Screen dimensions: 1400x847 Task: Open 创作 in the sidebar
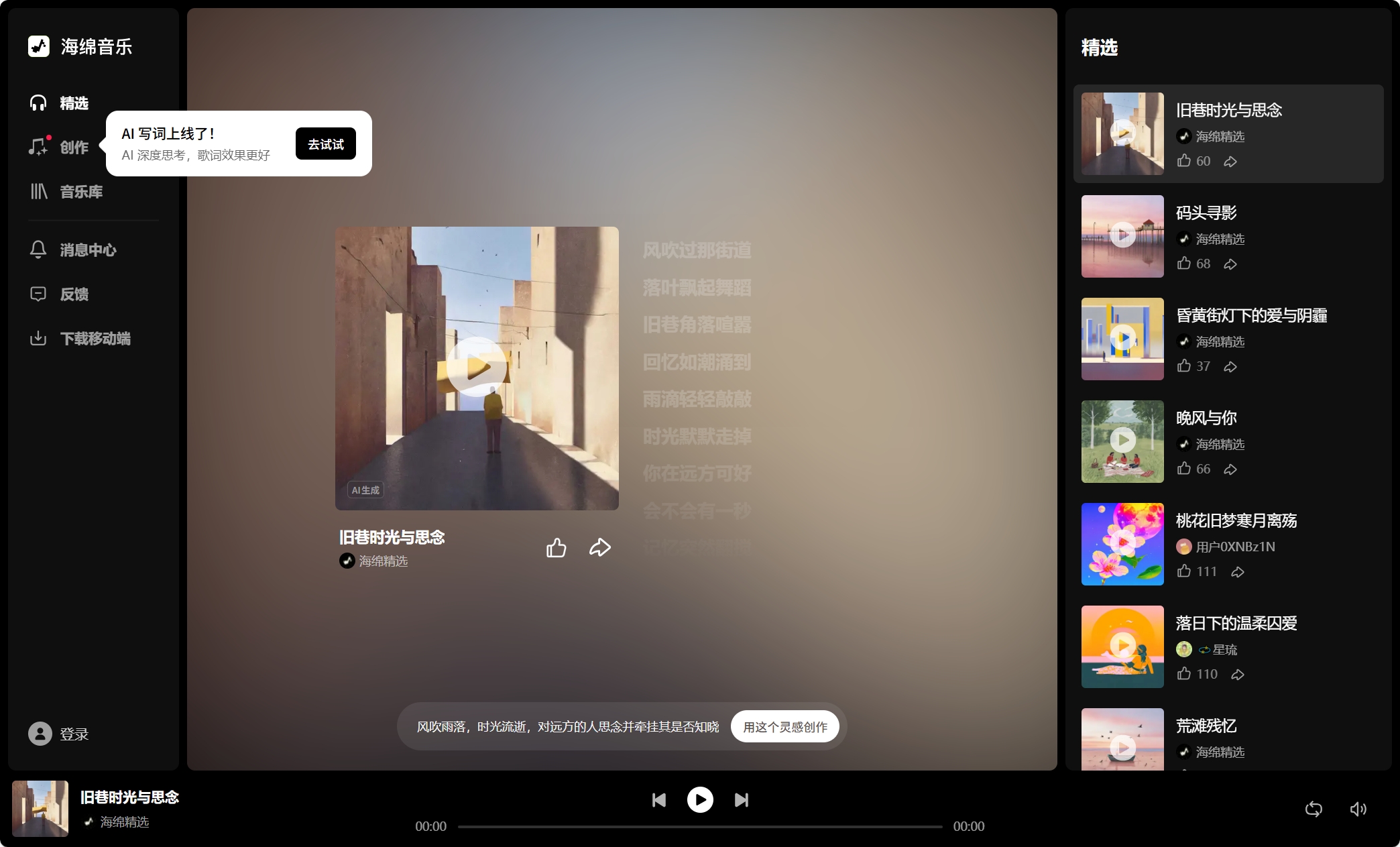pyautogui.click(x=59, y=147)
